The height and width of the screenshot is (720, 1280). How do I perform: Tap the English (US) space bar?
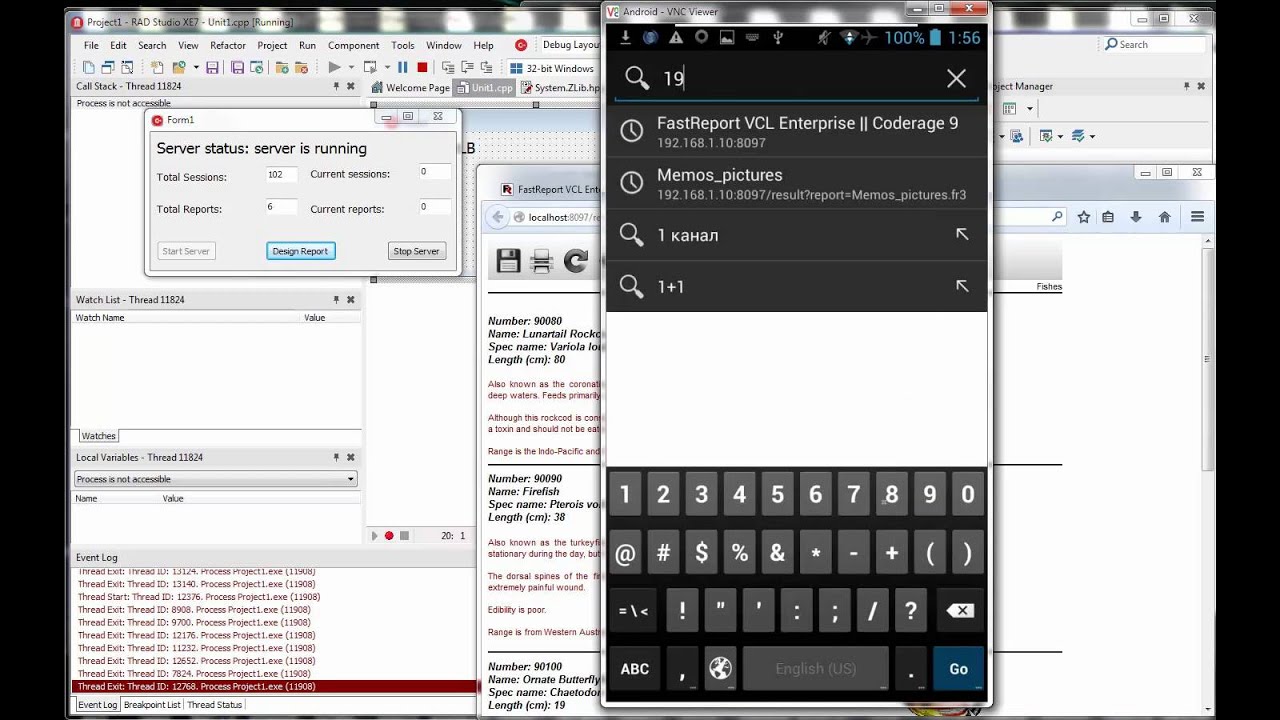click(815, 669)
